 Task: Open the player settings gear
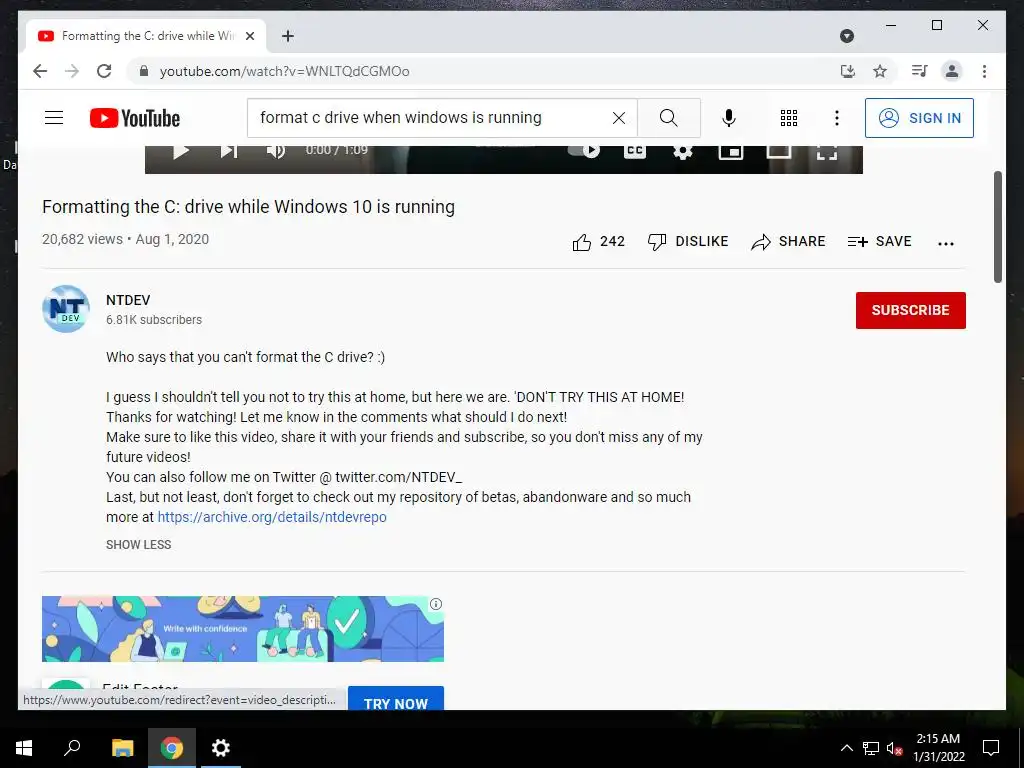[682, 152]
